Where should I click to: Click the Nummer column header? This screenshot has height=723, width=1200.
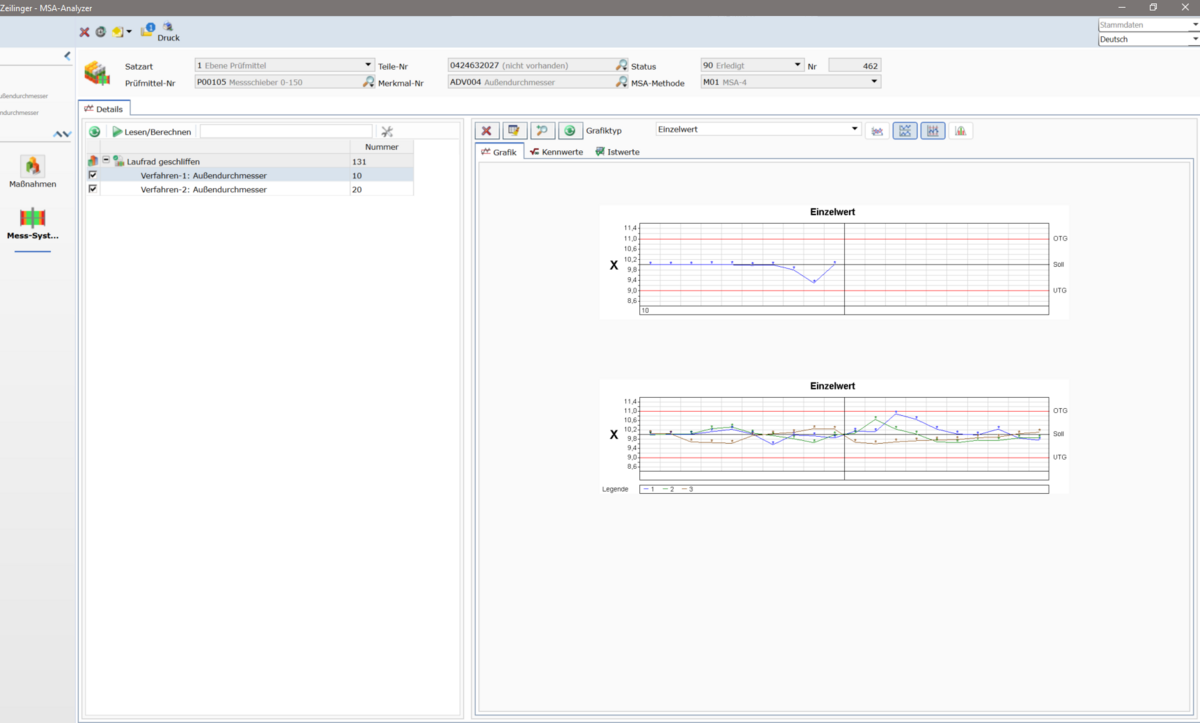(381, 147)
